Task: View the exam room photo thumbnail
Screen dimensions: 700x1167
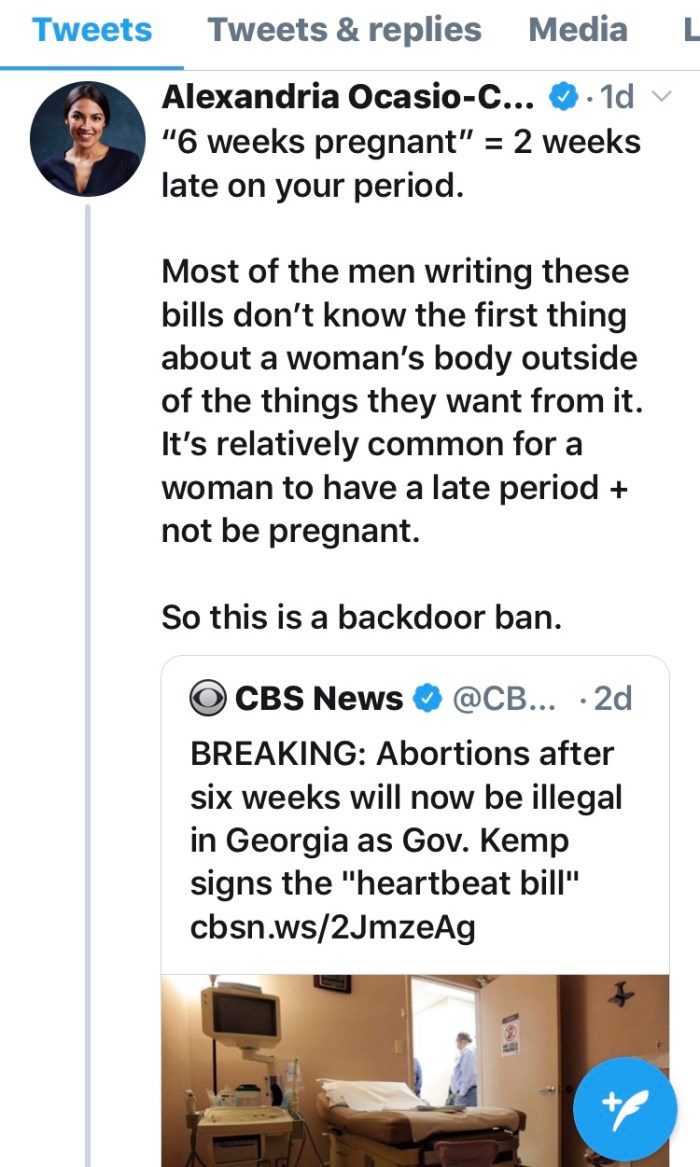Action: click(380, 1070)
